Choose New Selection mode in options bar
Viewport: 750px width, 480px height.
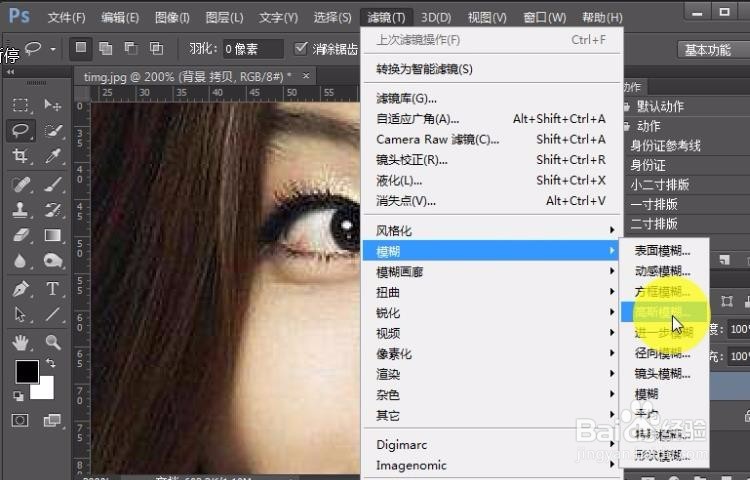81,48
